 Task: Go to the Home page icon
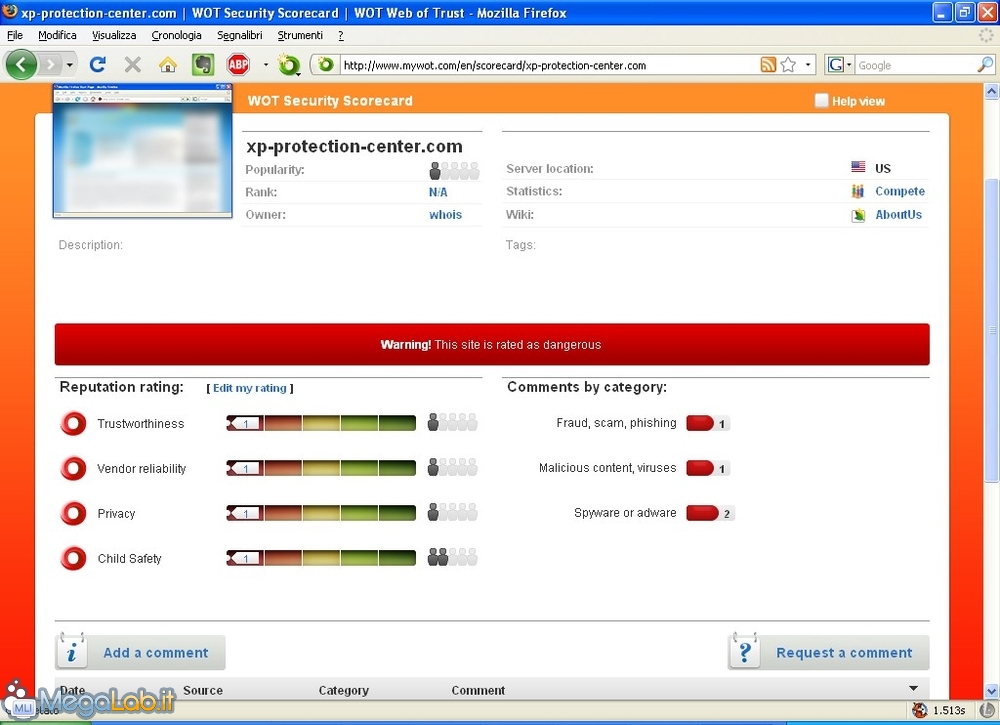click(x=168, y=65)
